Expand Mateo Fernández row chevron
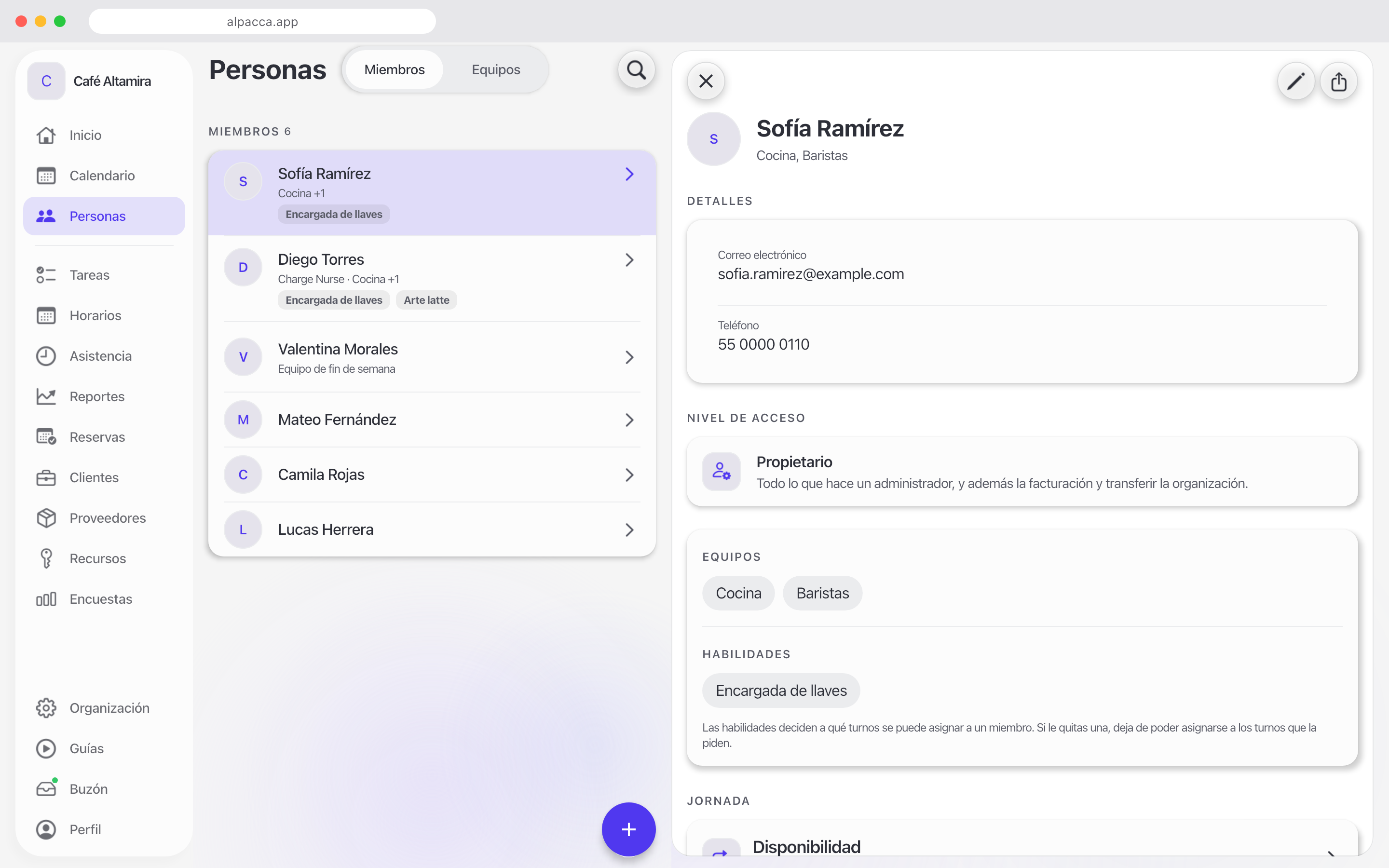 click(629, 420)
